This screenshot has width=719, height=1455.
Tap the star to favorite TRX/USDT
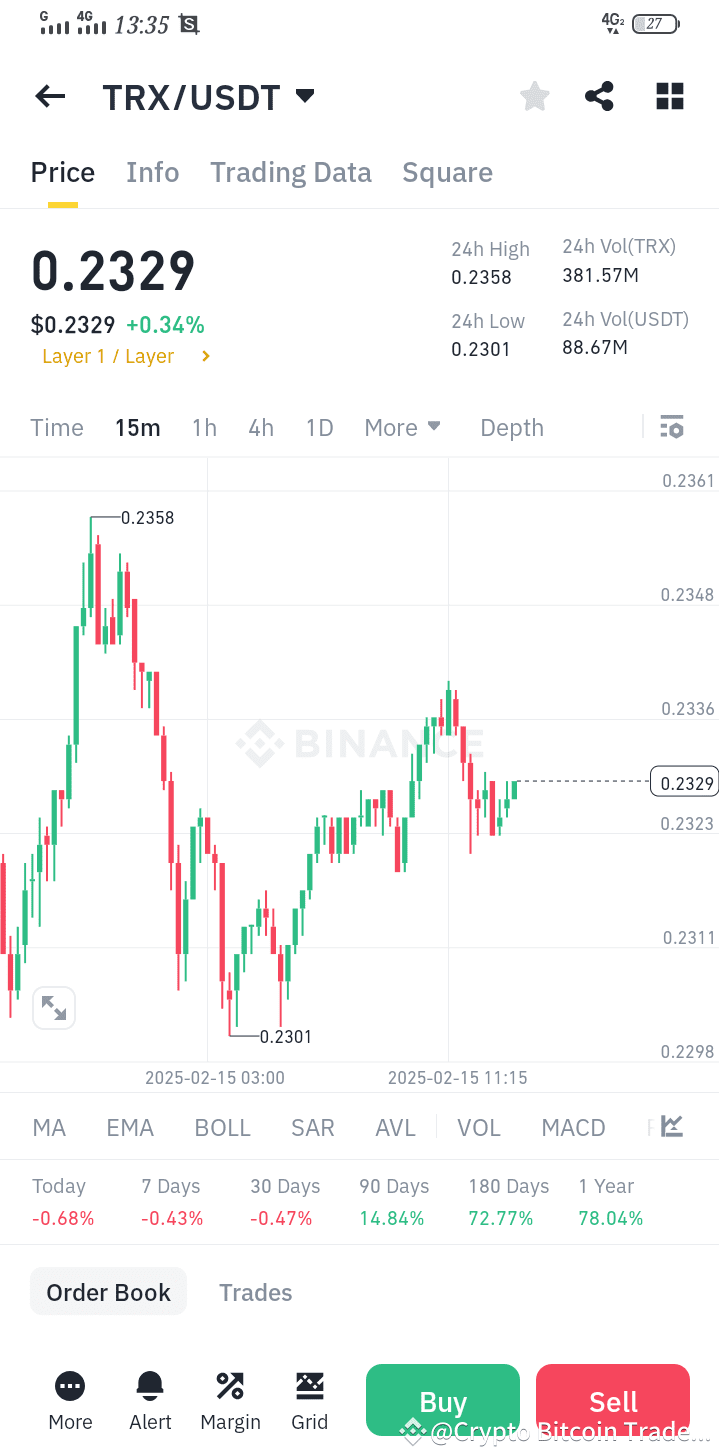coord(534,96)
